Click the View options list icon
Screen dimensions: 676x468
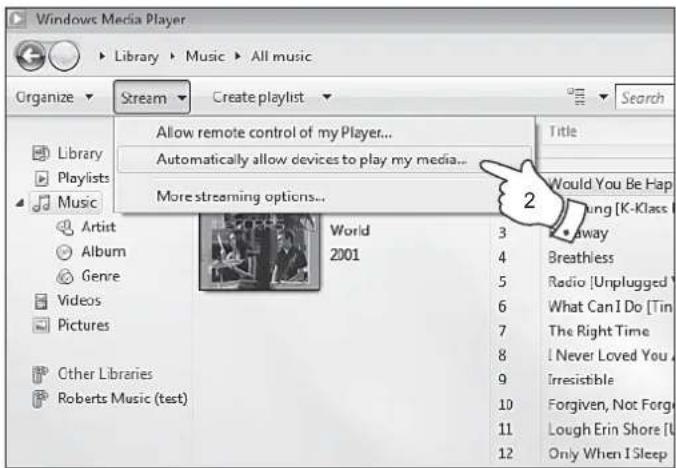576,97
